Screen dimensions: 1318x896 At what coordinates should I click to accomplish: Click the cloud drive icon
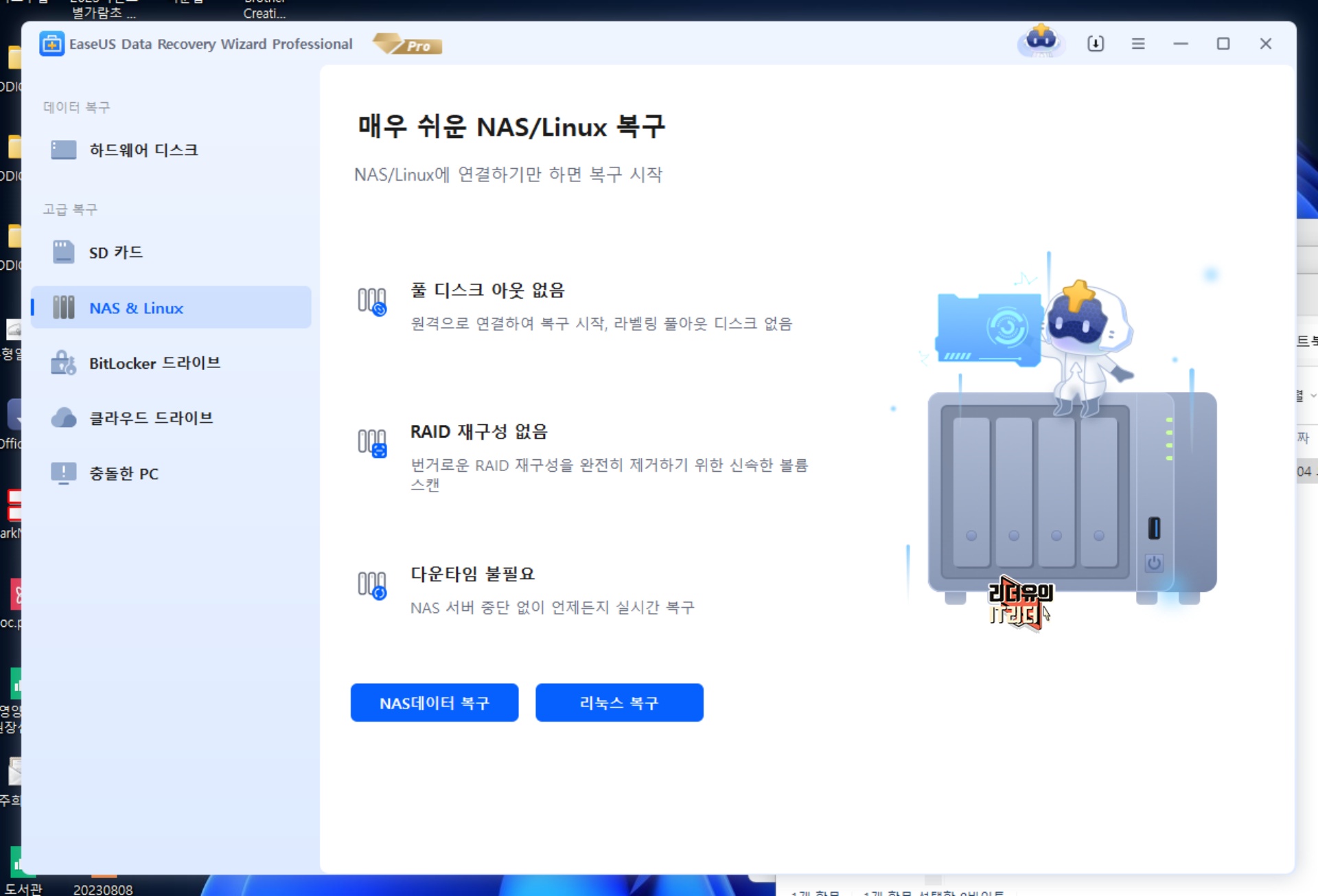(64, 417)
